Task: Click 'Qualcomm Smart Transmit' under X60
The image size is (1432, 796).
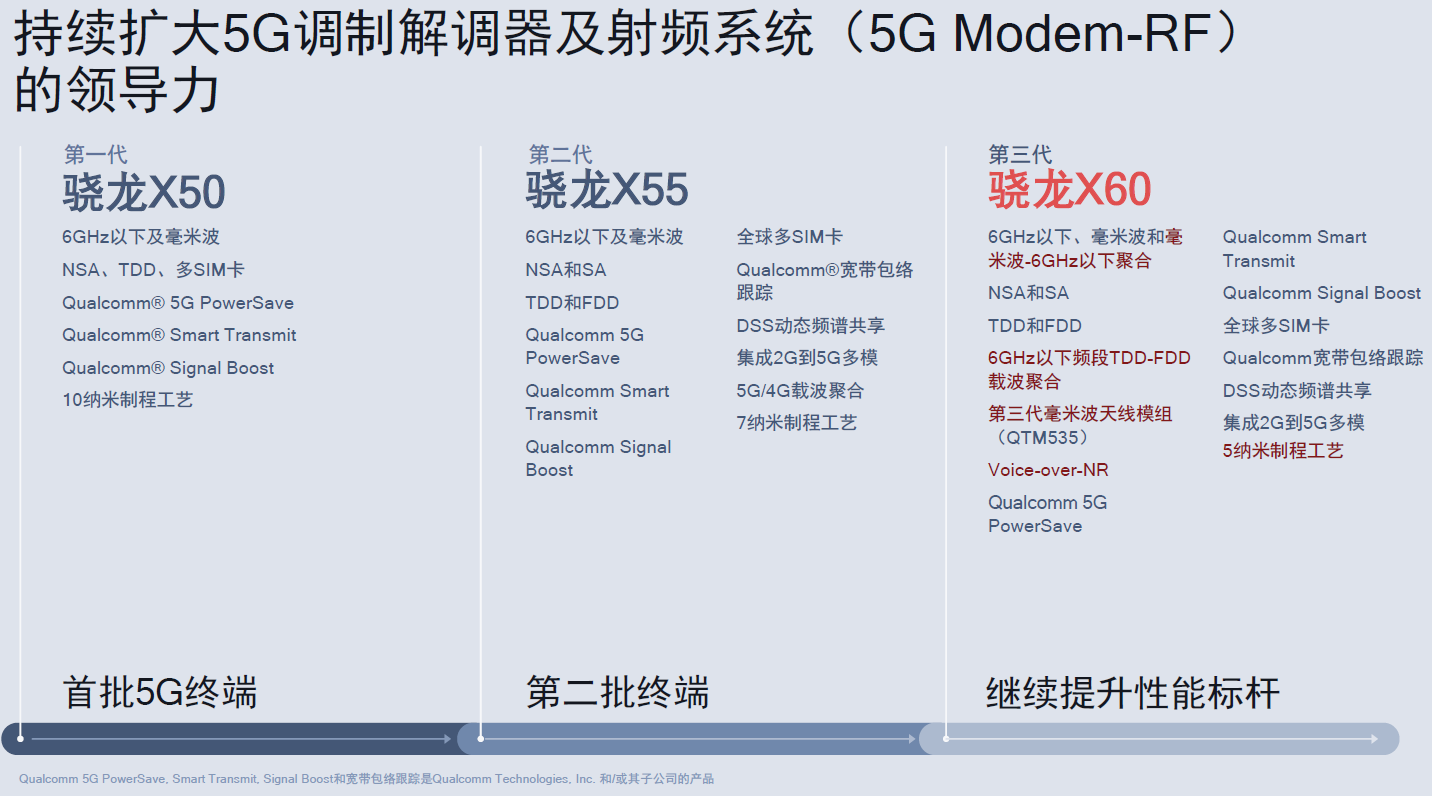Action: pos(1295,249)
